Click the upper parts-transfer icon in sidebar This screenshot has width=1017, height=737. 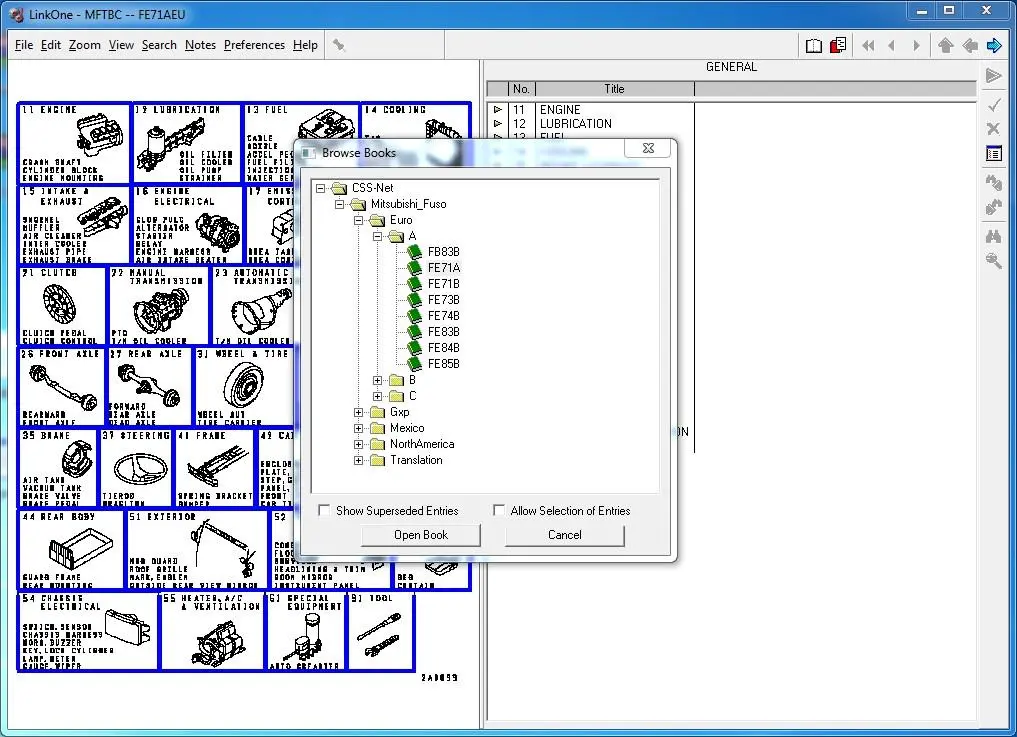click(x=994, y=182)
